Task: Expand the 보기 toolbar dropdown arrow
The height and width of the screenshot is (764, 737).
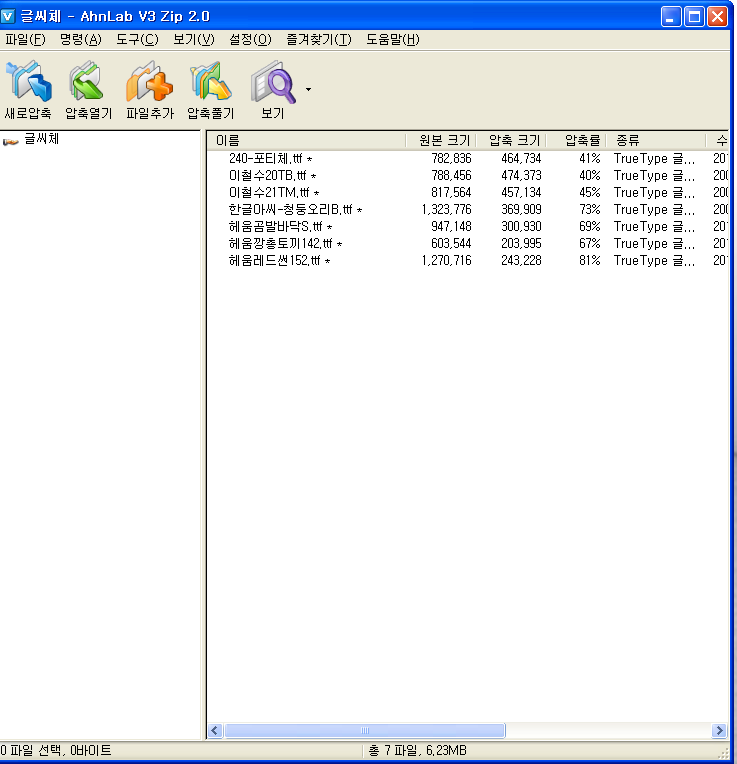Action: pyautogui.click(x=308, y=89)
